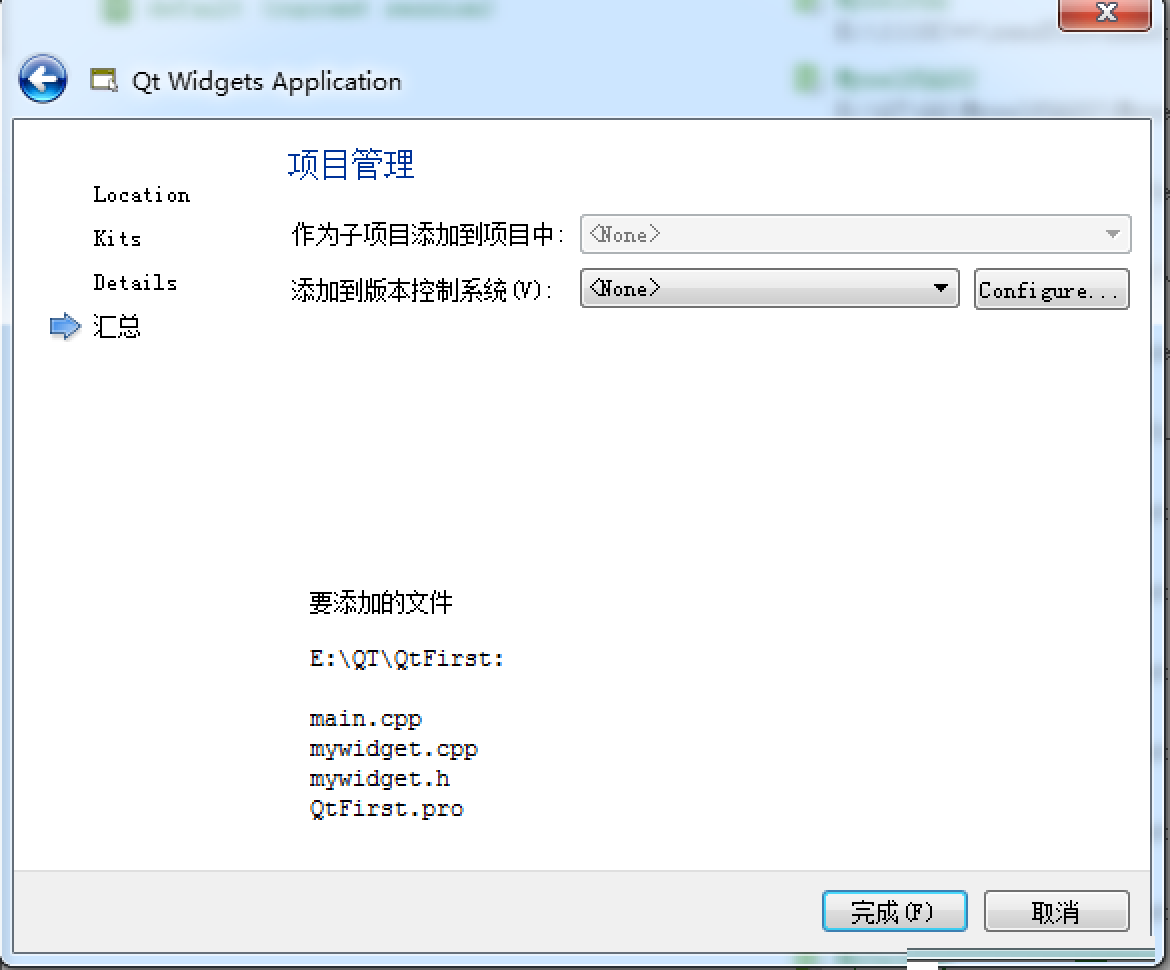Click the 添加到版本控制系统(V) label

click(x=421, y=290)
